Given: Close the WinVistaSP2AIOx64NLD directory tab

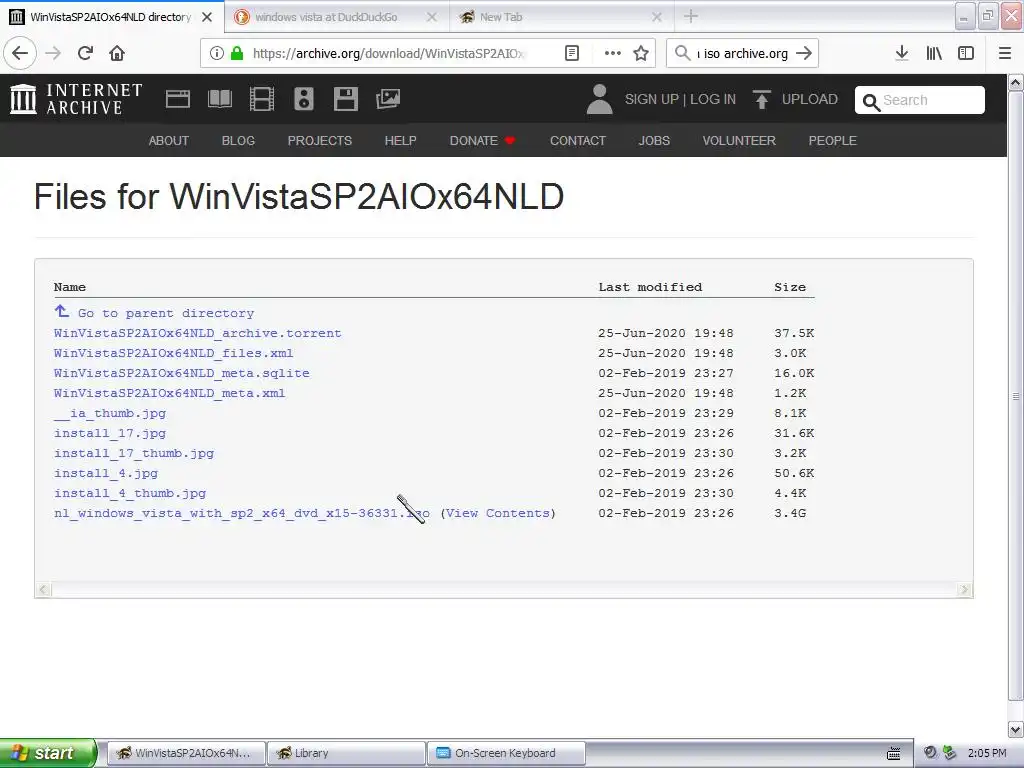Looking at the screenshot, I should click(x=207, y=17).
